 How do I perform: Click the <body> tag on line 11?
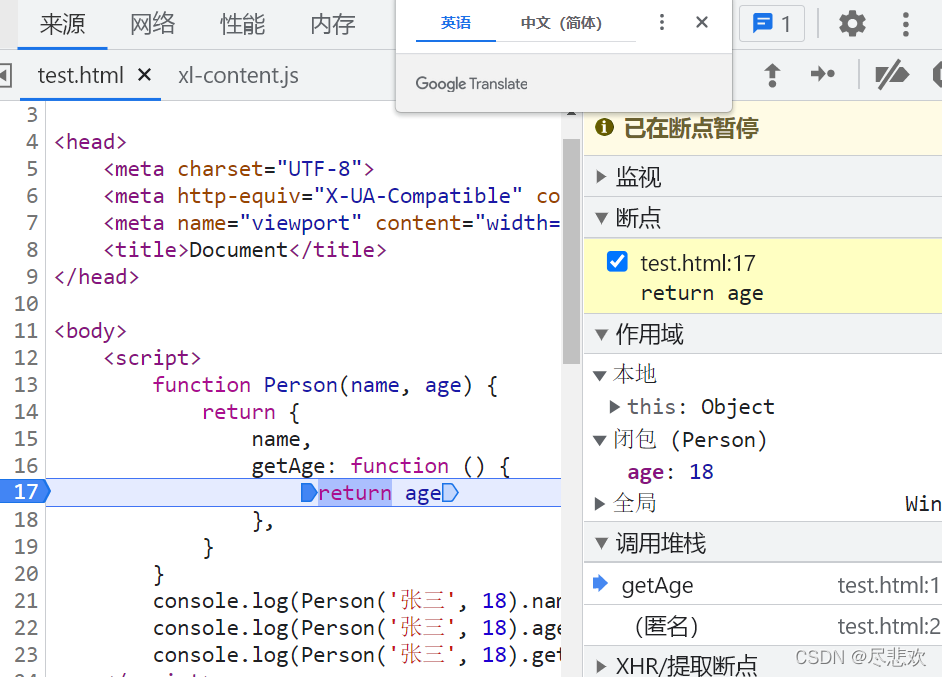(x=90, y=331)
